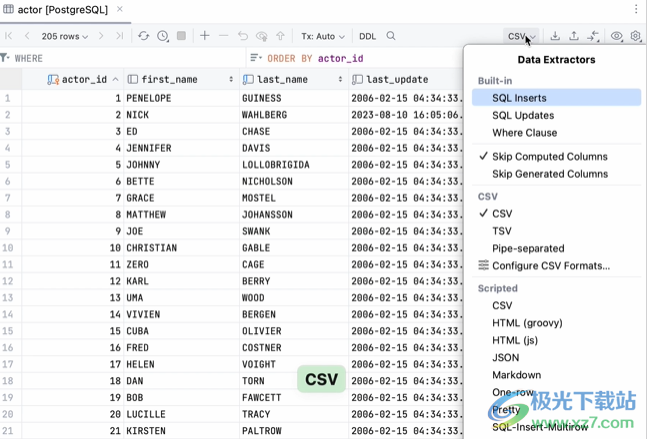
Task: Choose Where Clause extractor
Action: point(556,132)
